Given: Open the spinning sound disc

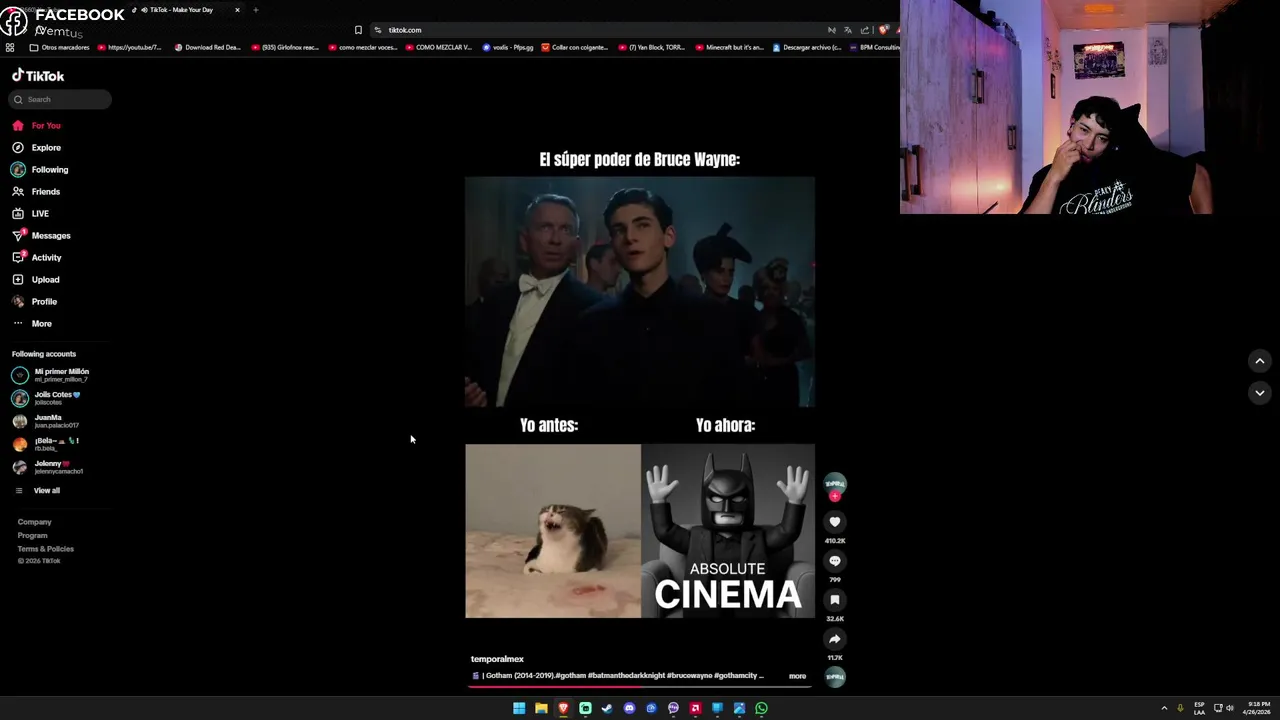Looking at the screenshot, I should (x=835, y=677).
